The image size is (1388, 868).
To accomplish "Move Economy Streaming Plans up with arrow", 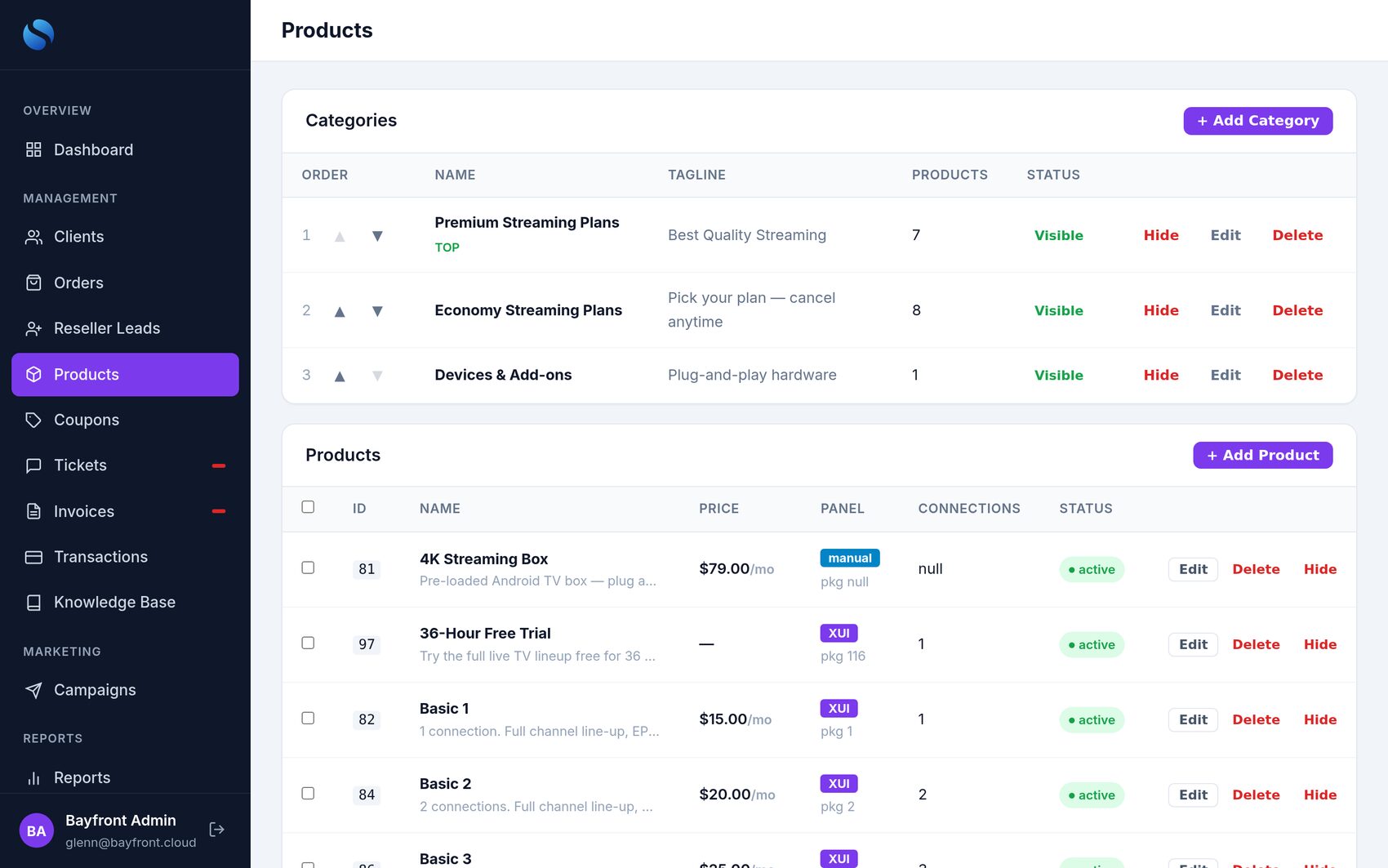I will pos(340,311).
